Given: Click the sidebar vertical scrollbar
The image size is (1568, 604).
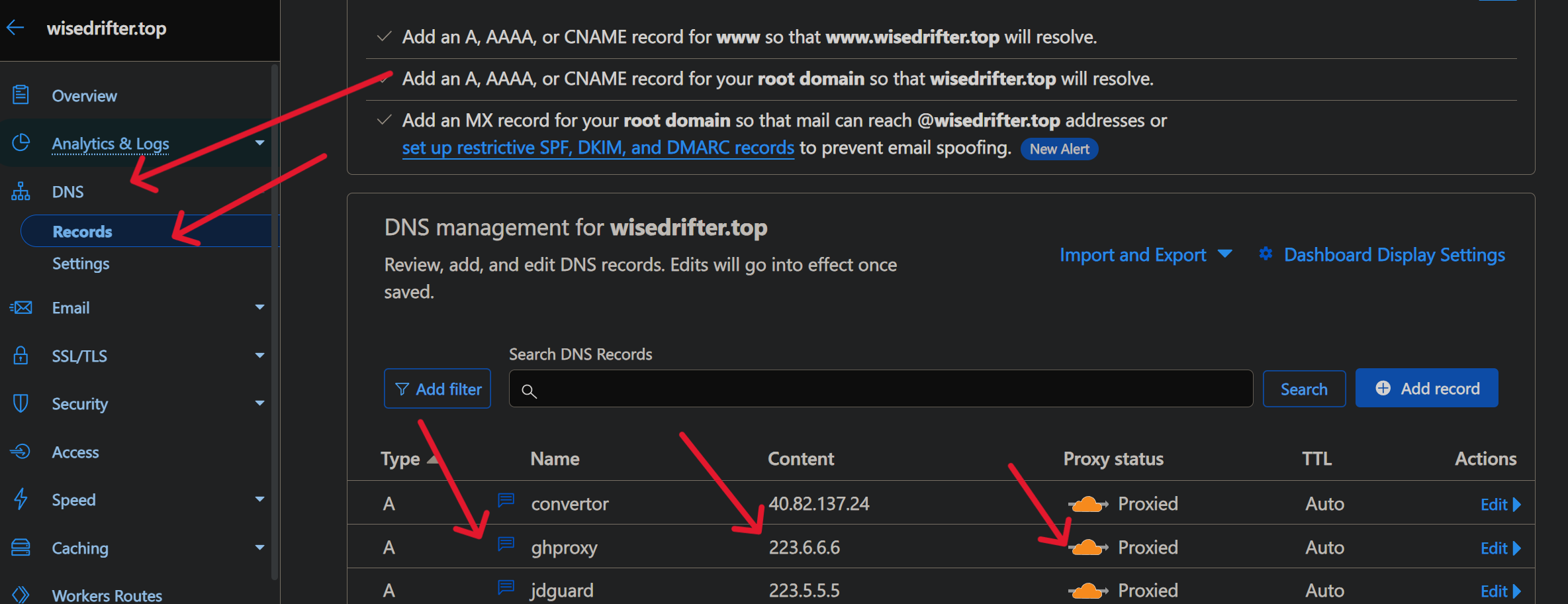Looking at the screenshot, I should [275, 321].
